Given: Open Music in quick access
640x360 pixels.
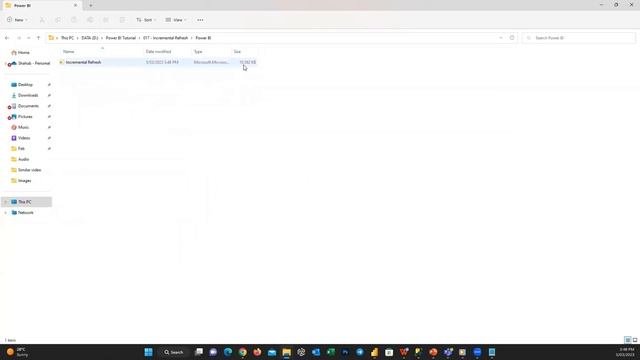Looking at the screenshot, I should click(x=23, y=127).
